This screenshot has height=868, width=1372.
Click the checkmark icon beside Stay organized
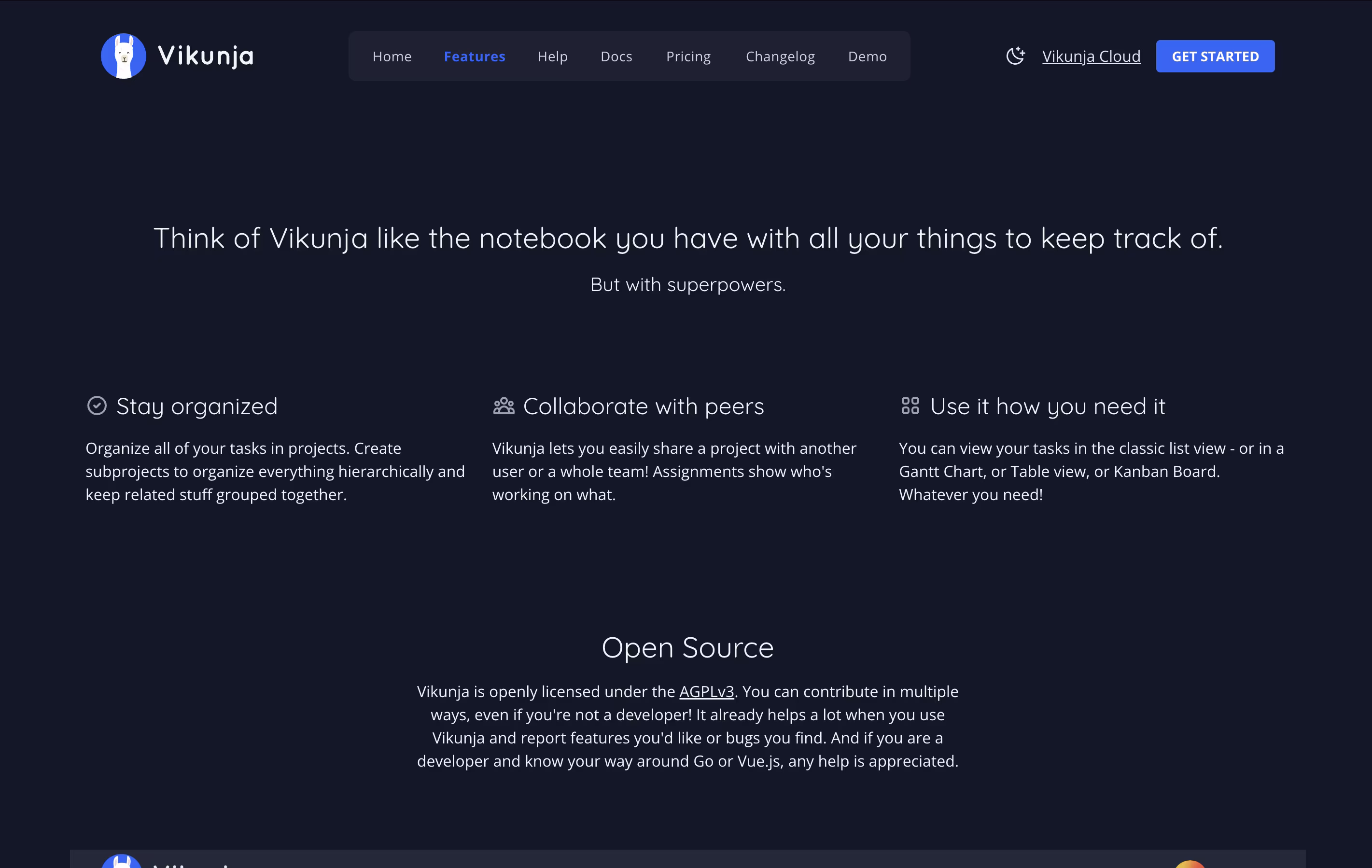(97, 406)
